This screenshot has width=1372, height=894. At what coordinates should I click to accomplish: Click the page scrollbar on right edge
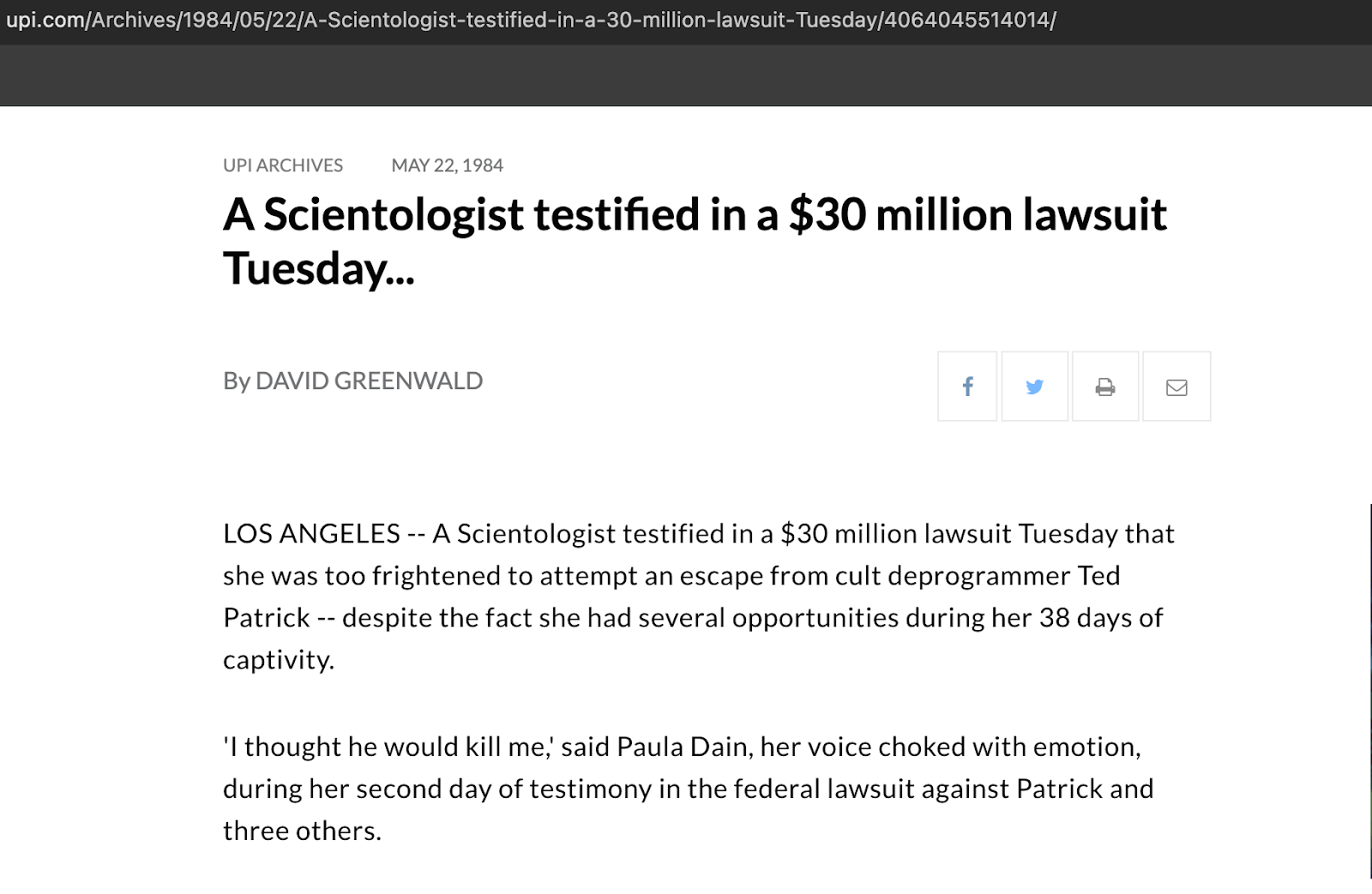1369,686
